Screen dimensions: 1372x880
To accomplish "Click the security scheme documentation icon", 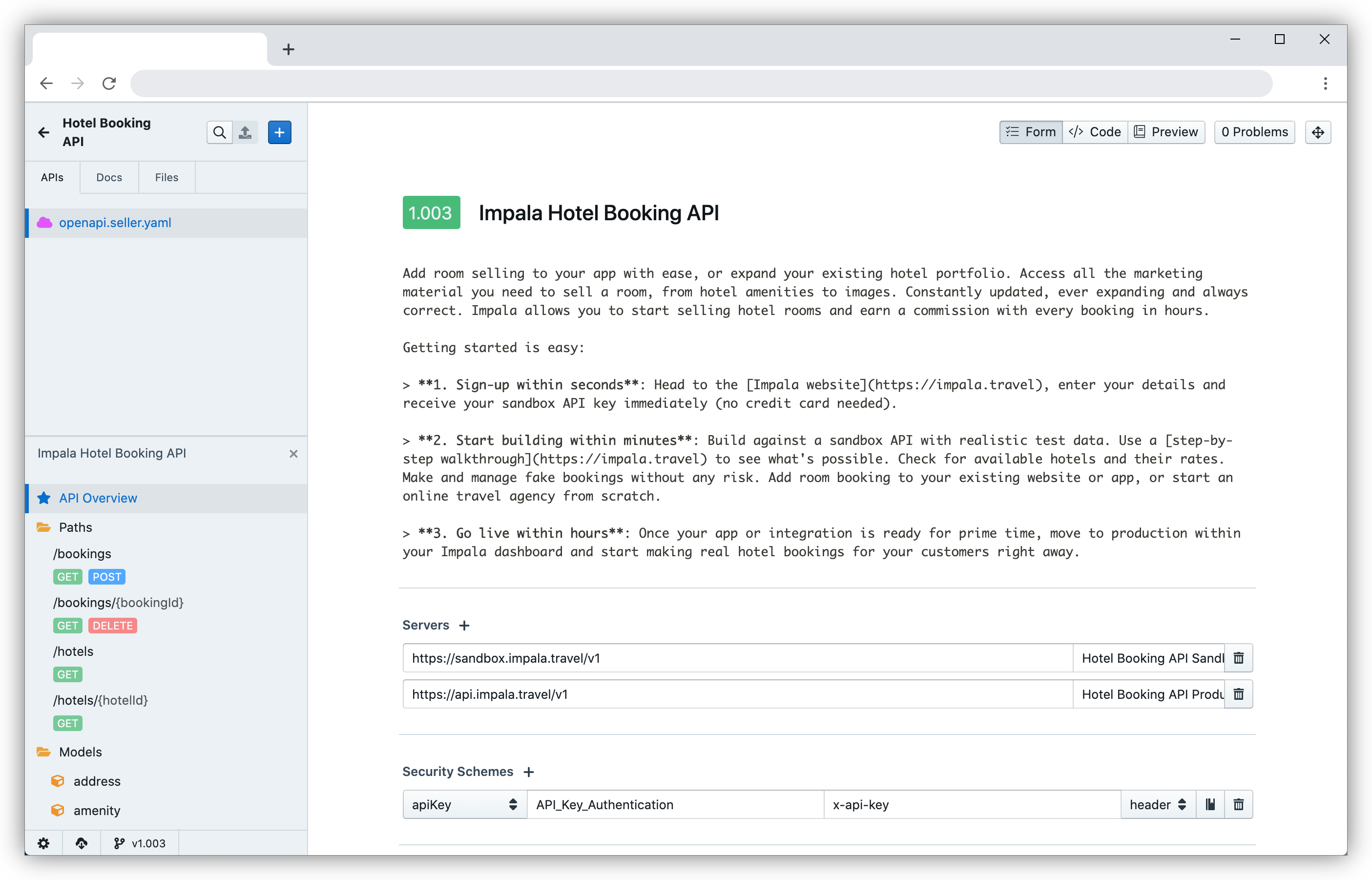I will 1210,804.
